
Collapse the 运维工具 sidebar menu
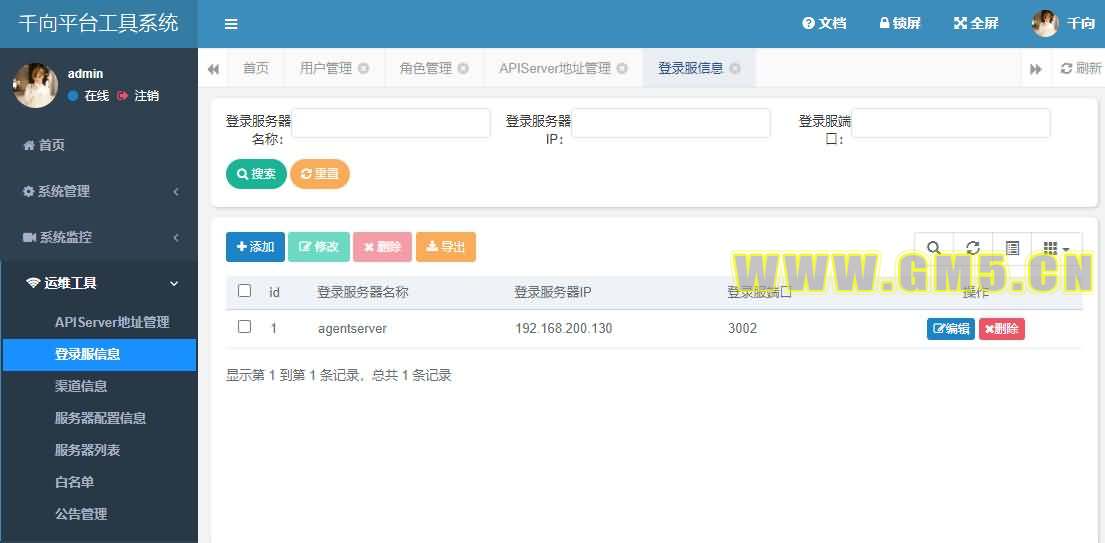[98, 283]
